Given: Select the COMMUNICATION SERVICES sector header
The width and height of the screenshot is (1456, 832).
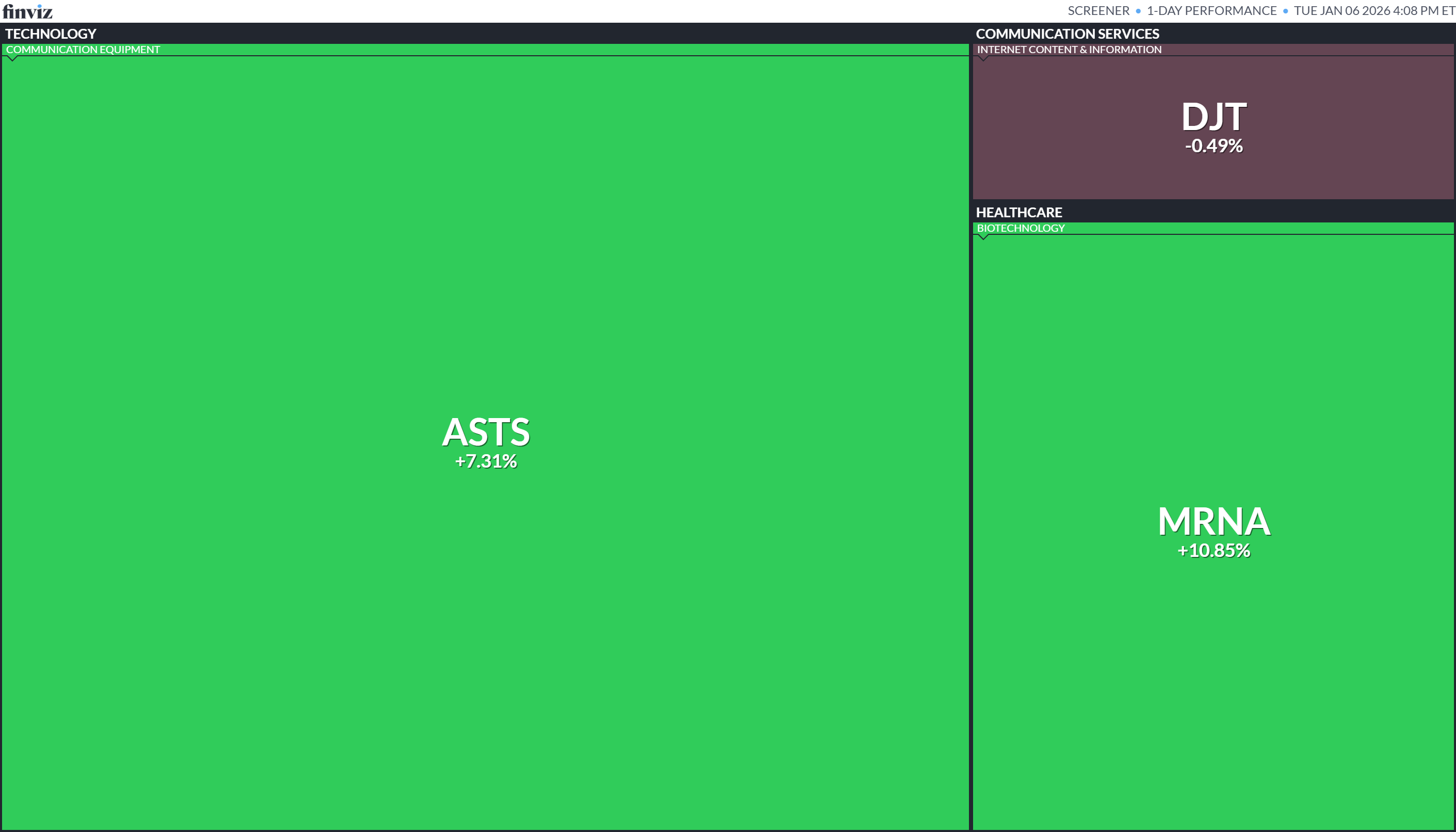Looking at the screenshot, I should pyautogui.click(x=1067, y=34).
